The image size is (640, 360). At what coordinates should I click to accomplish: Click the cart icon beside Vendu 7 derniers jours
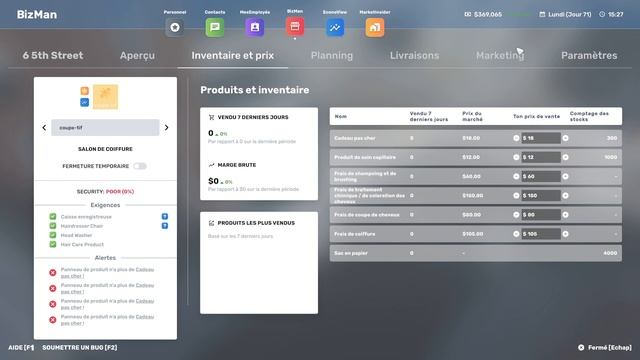211,117
